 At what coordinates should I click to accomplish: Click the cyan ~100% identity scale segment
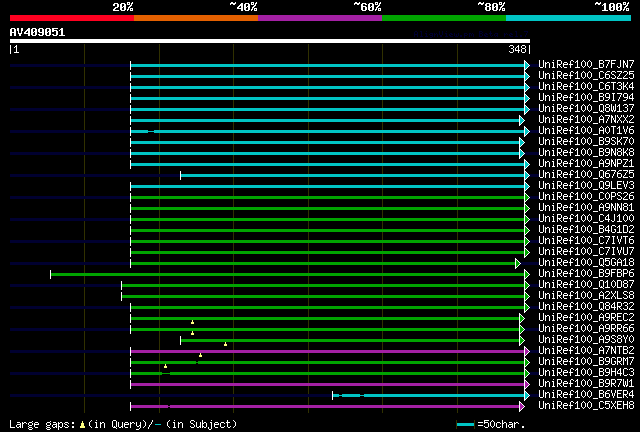point(569,18)
